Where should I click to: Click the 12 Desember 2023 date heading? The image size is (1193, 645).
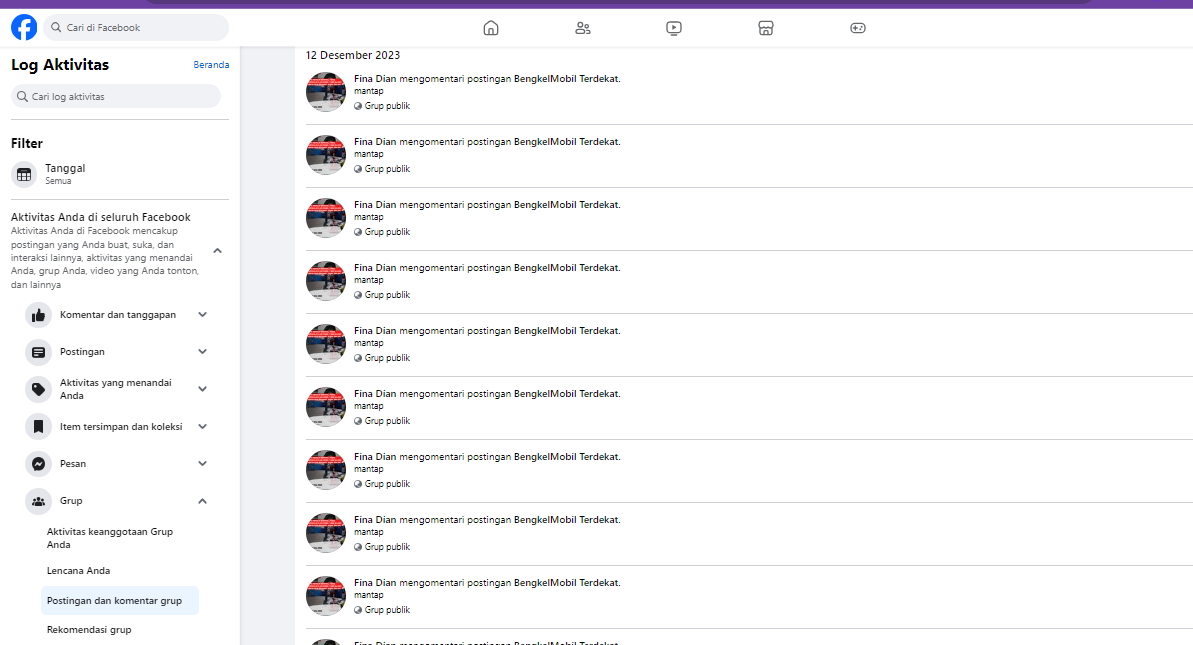[352, 56]
